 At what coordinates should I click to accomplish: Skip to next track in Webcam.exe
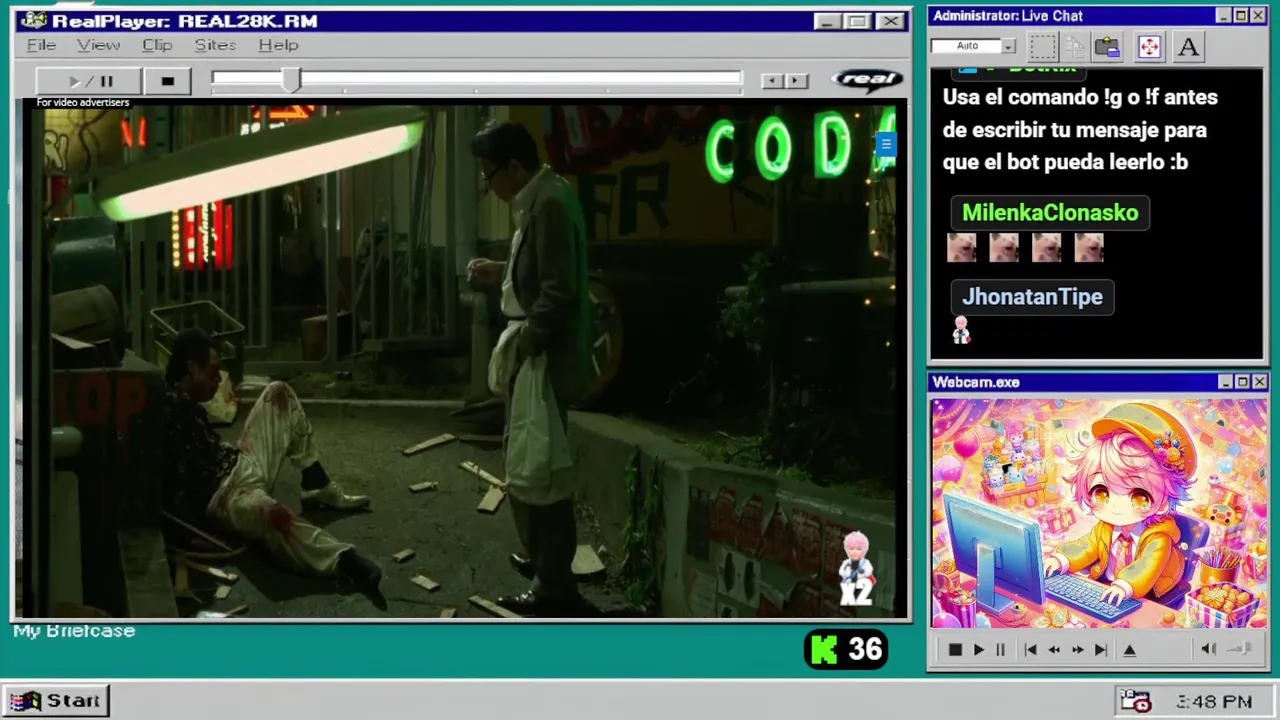coord(1100,650)
